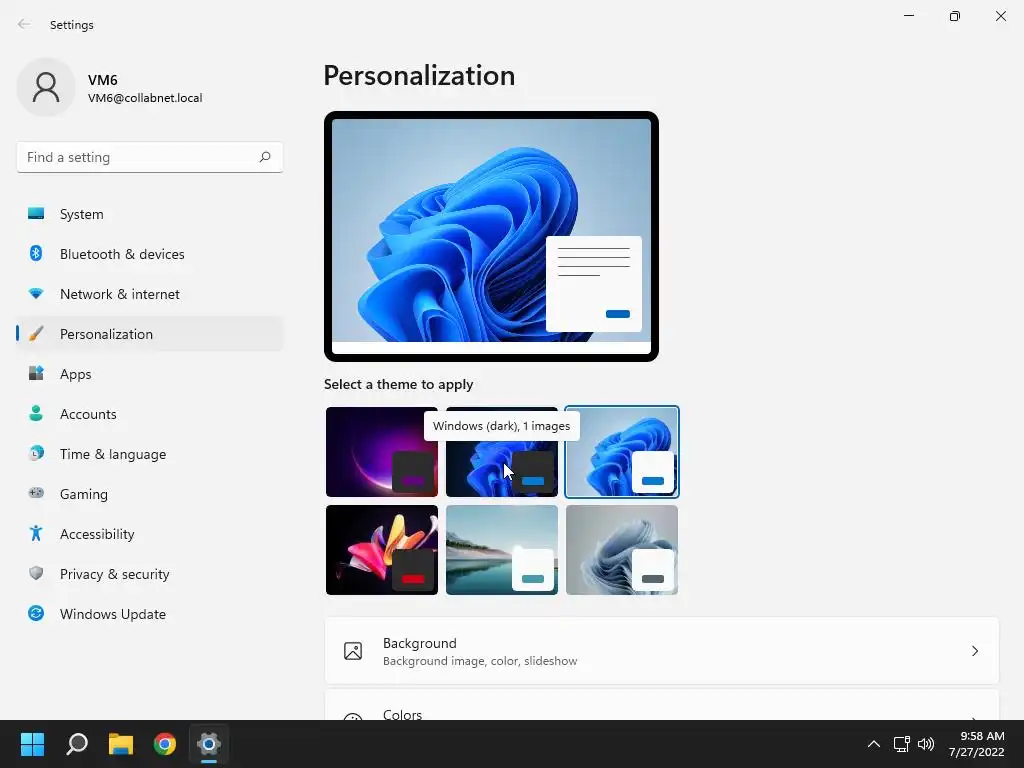Click the Apps icon in sidebar
This screenshot has height=768, width=1024.
(x=36, y=374)
